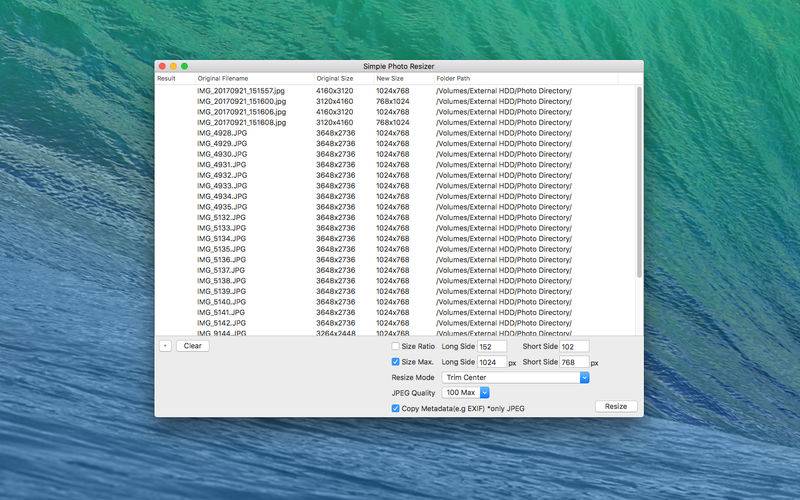The width and height of the screenshot is (800, 500).
Task: Select file IMG_5138.JPG
Action: click(x=395, y=281)
